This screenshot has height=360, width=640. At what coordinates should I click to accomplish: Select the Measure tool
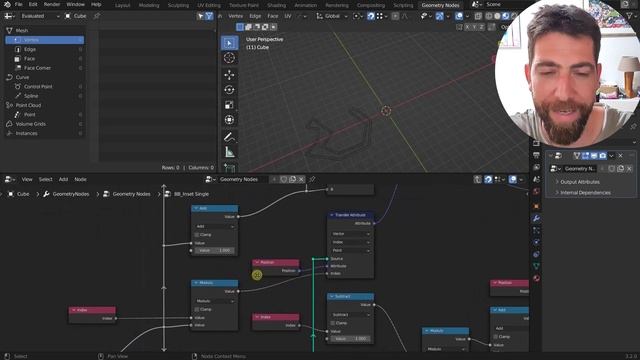(229, 152)
